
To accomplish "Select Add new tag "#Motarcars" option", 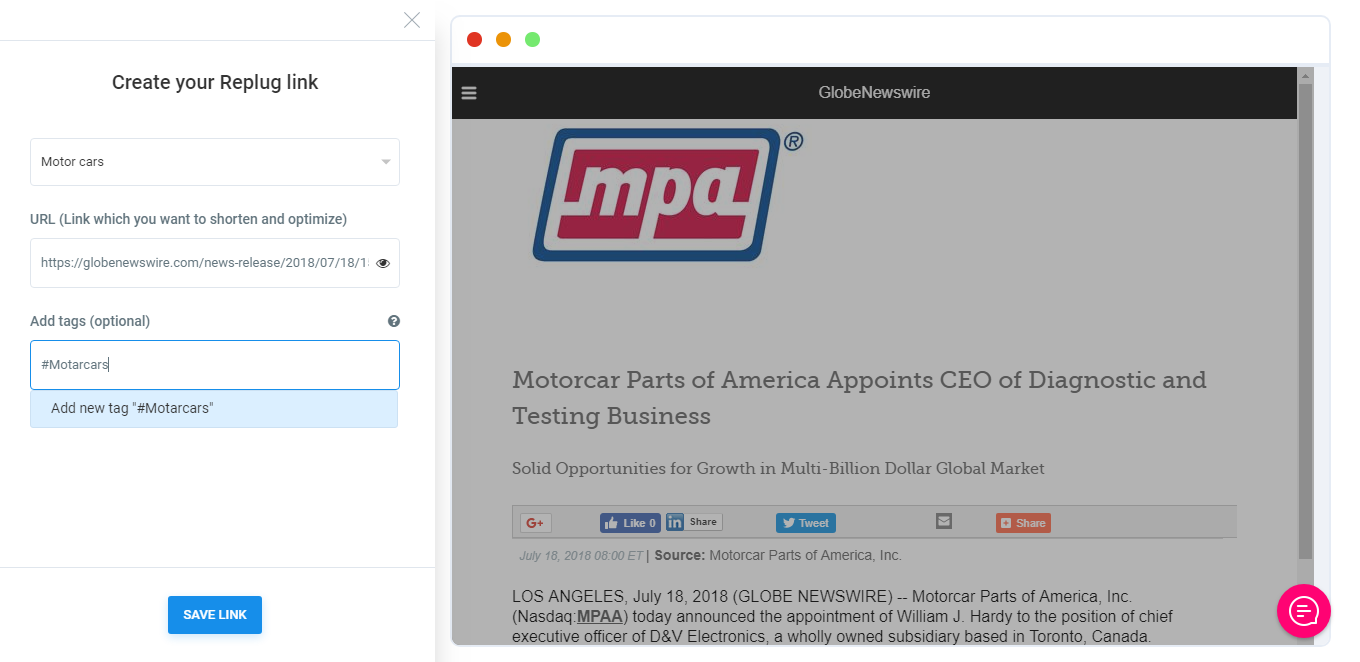I will [214, 408].
